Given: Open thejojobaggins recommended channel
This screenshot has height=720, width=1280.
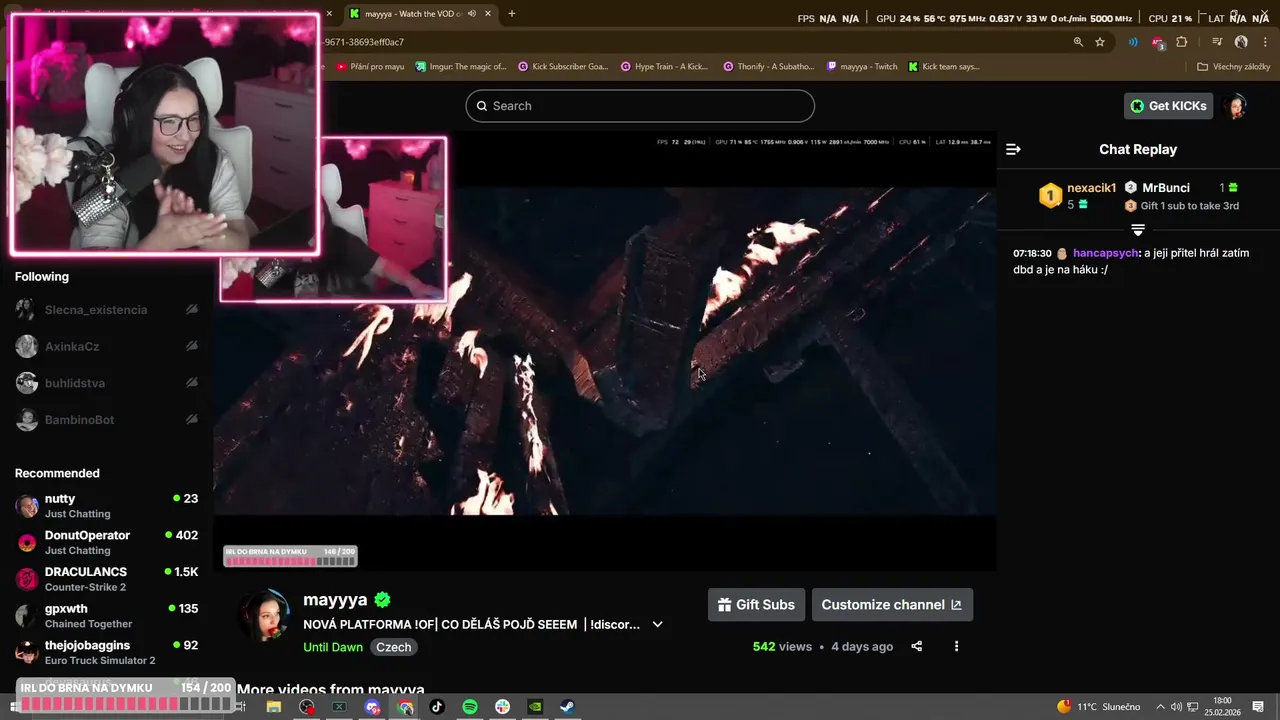Looking at the screenshot, I should [106, 652].
